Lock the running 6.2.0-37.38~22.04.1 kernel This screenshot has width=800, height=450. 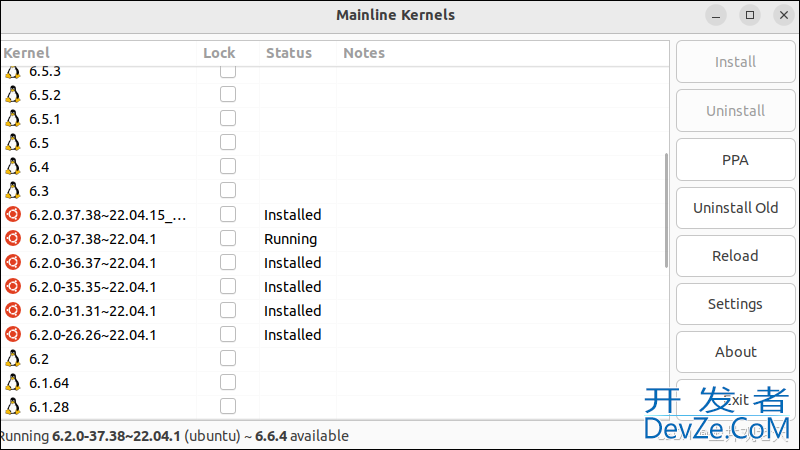[x=228, y=238]
